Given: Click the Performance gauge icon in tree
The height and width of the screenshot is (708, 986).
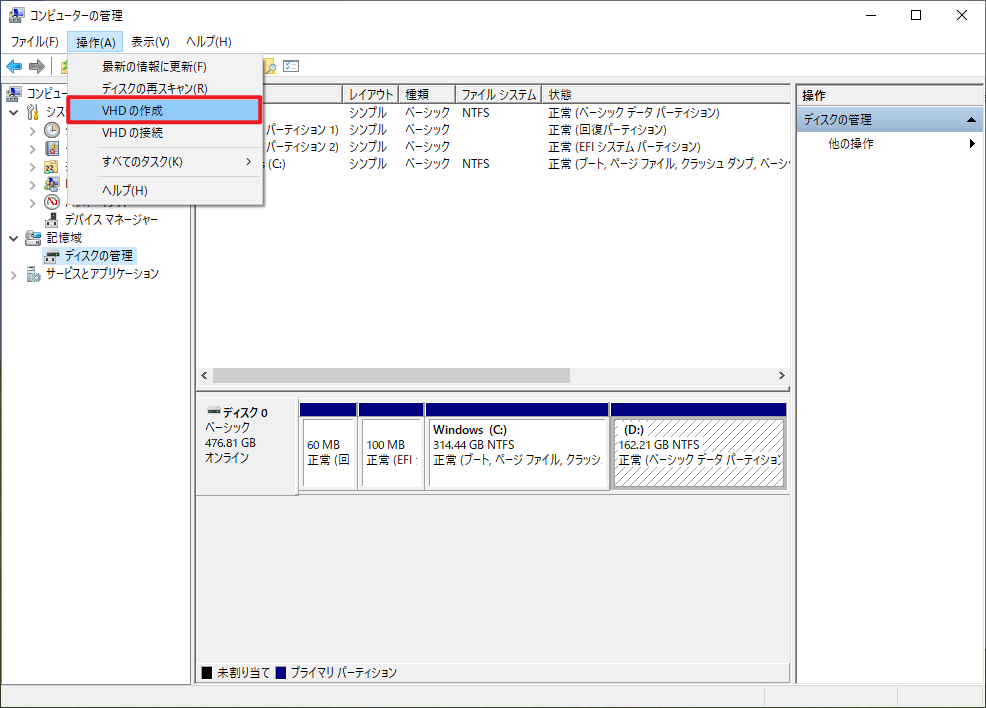Looking at the screenshot, I should (52, 202).
